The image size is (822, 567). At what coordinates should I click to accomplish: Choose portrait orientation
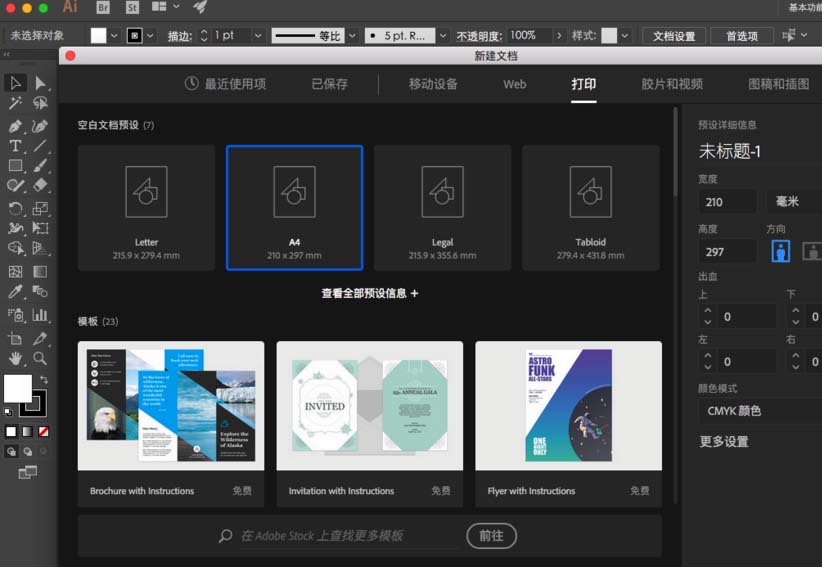tap(781, 252)
